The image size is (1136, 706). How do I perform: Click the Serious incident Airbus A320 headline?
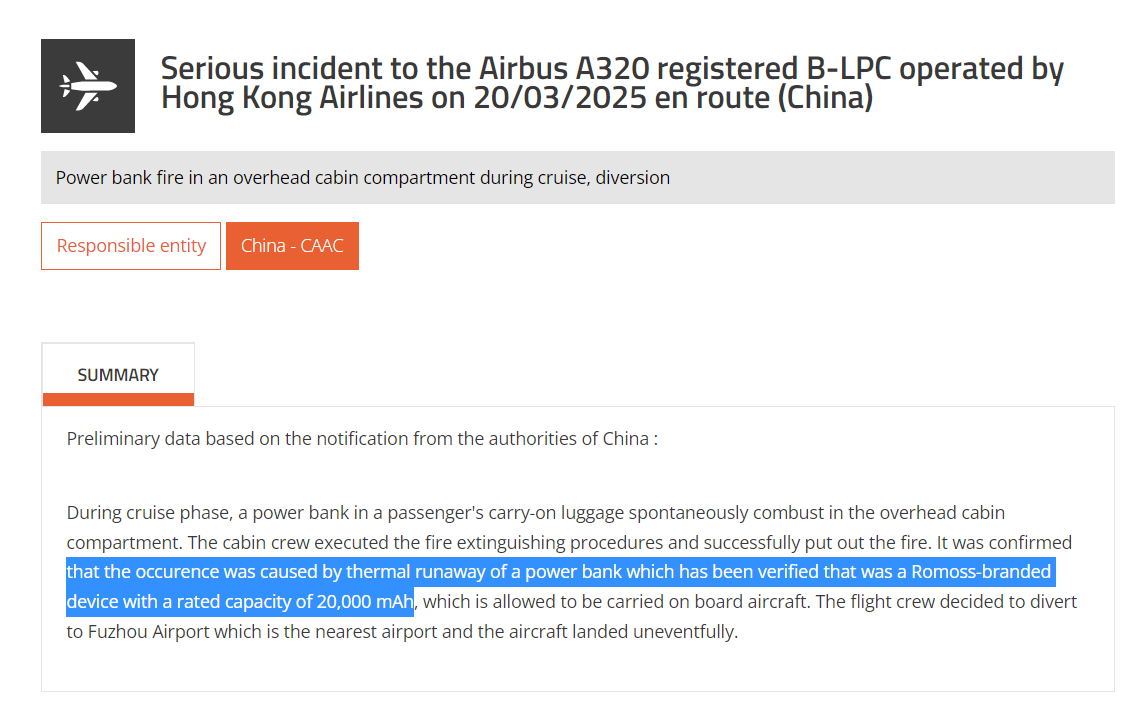611,83
